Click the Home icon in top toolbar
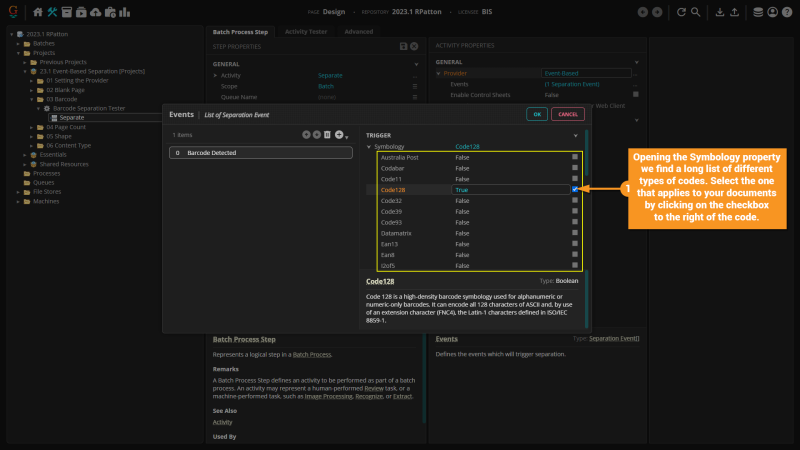 point(38,12)
